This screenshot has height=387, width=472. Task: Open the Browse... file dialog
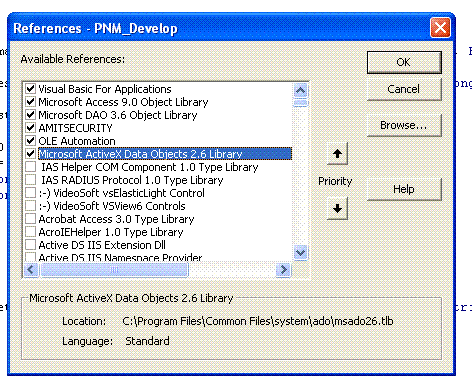click(404, 125)
